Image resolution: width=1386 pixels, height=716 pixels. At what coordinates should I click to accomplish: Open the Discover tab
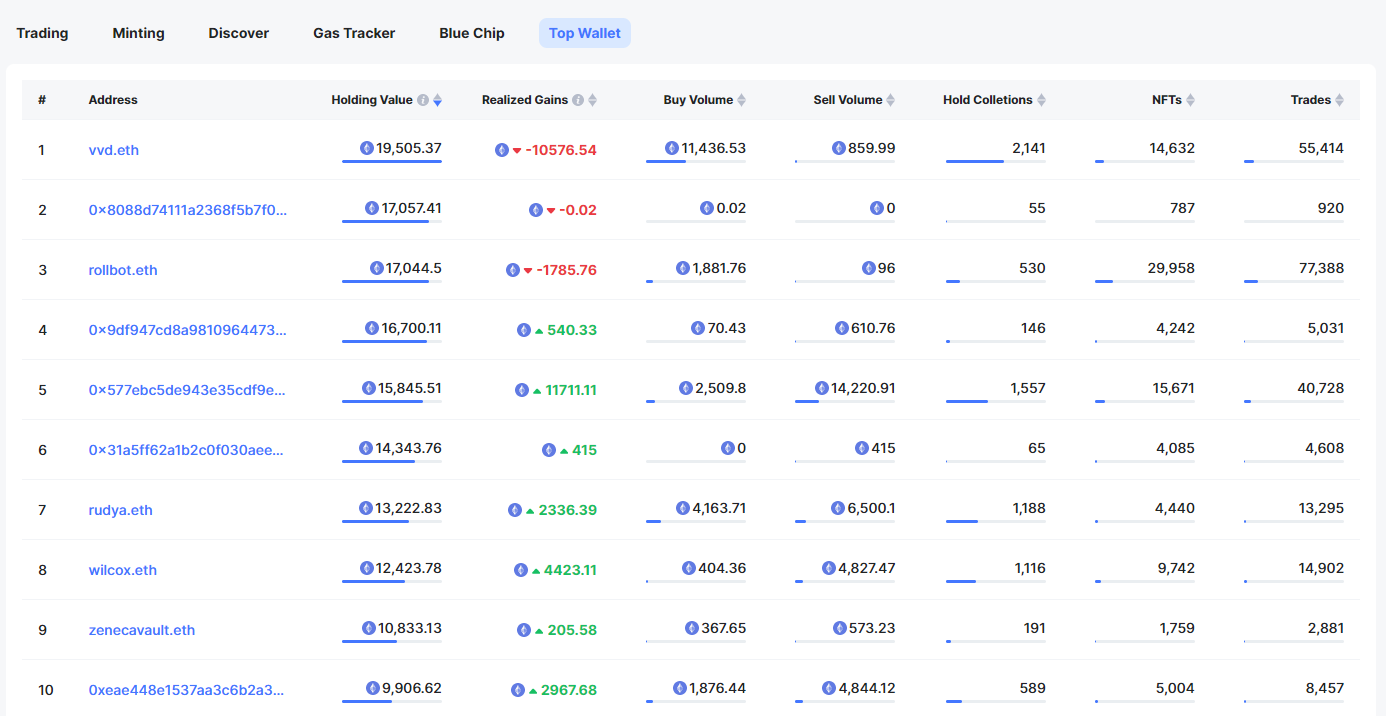(x=238, y=33)
